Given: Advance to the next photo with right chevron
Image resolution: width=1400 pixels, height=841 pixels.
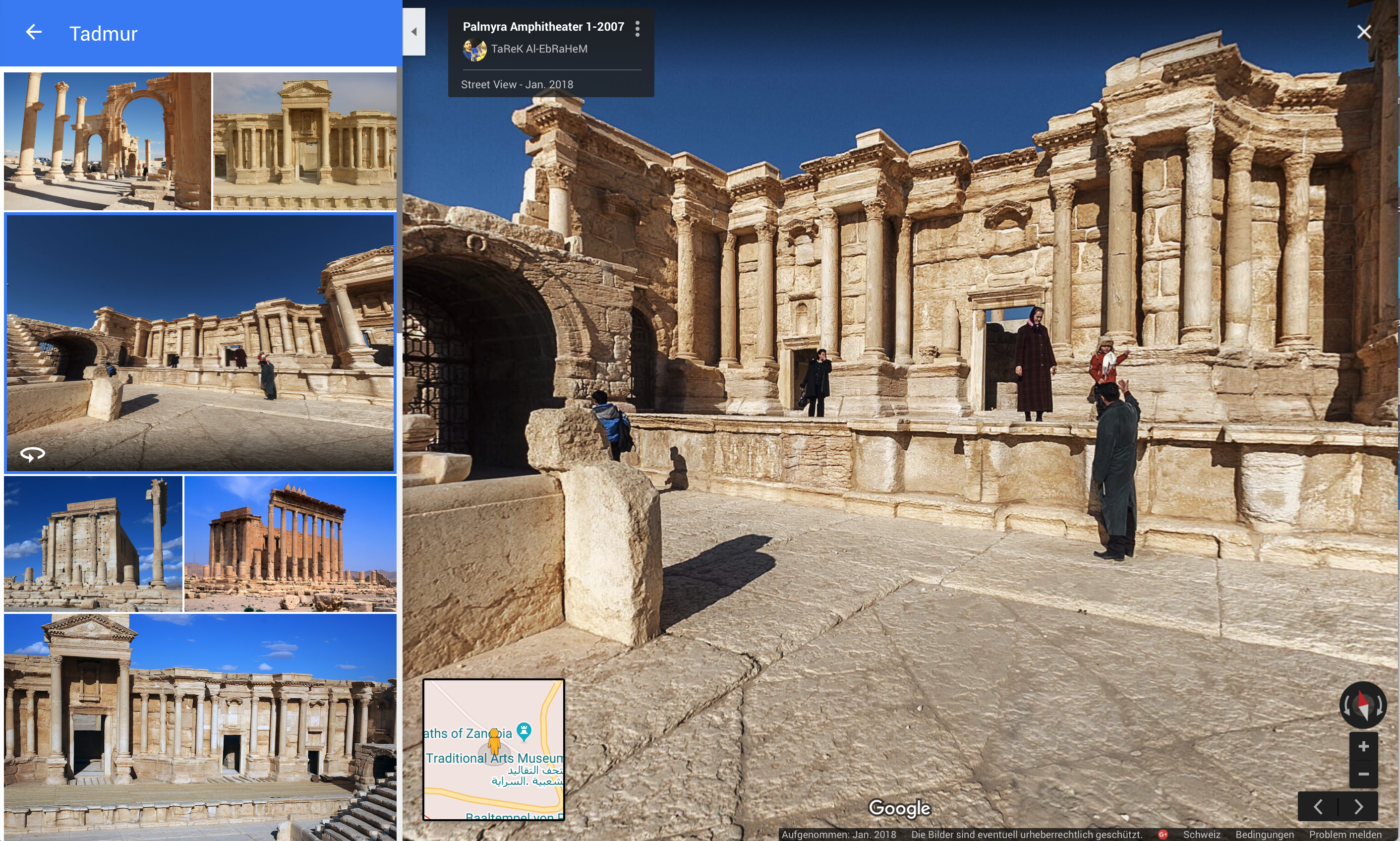Looking at the screenshot, I should click(1358, 807).
